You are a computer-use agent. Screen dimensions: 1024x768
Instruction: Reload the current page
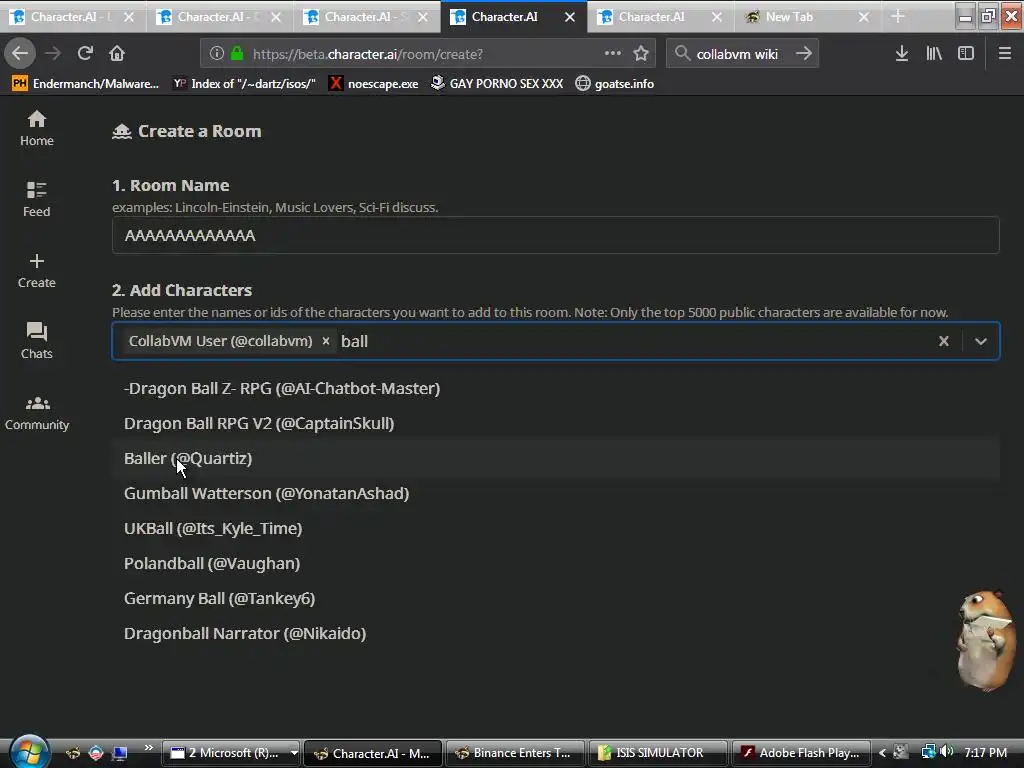85,54
